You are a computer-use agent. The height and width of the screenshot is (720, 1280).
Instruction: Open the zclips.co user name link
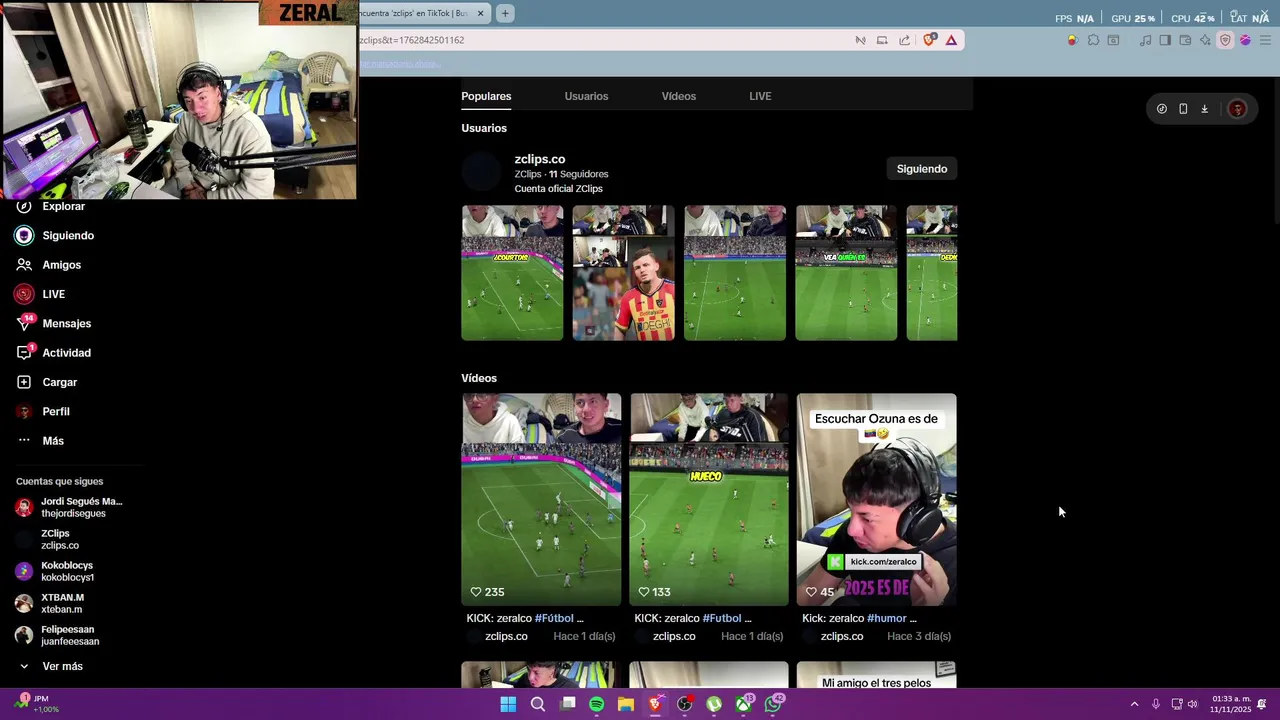[x=540, y=159]
